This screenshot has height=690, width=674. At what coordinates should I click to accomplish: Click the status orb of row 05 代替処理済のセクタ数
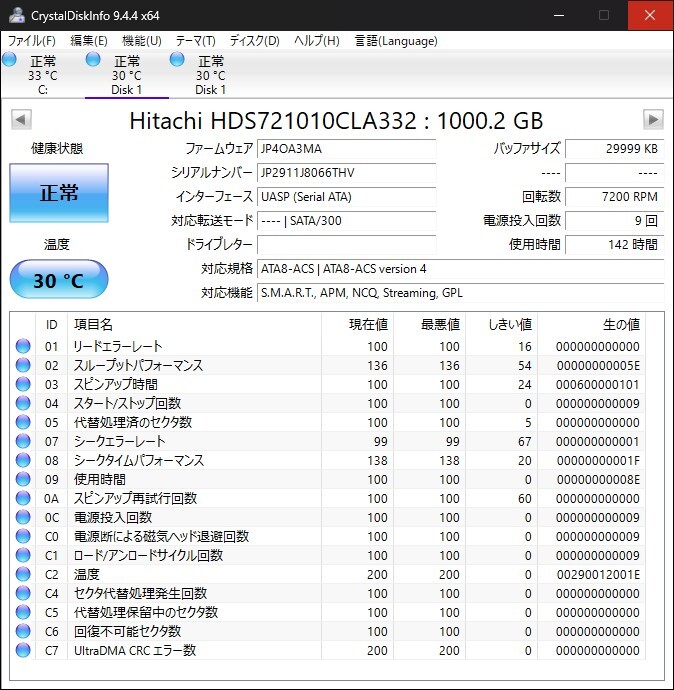(x=23, y=422)
